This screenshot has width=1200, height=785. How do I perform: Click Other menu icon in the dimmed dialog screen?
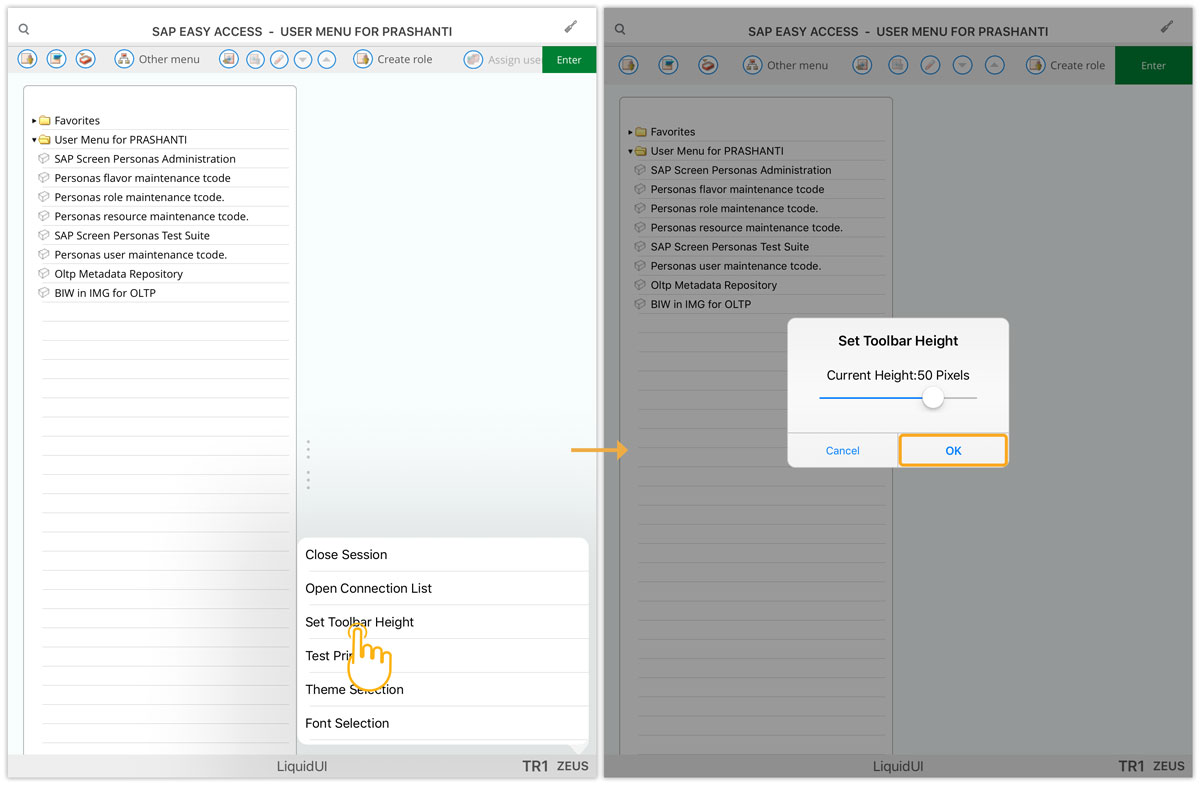point(753,66)
